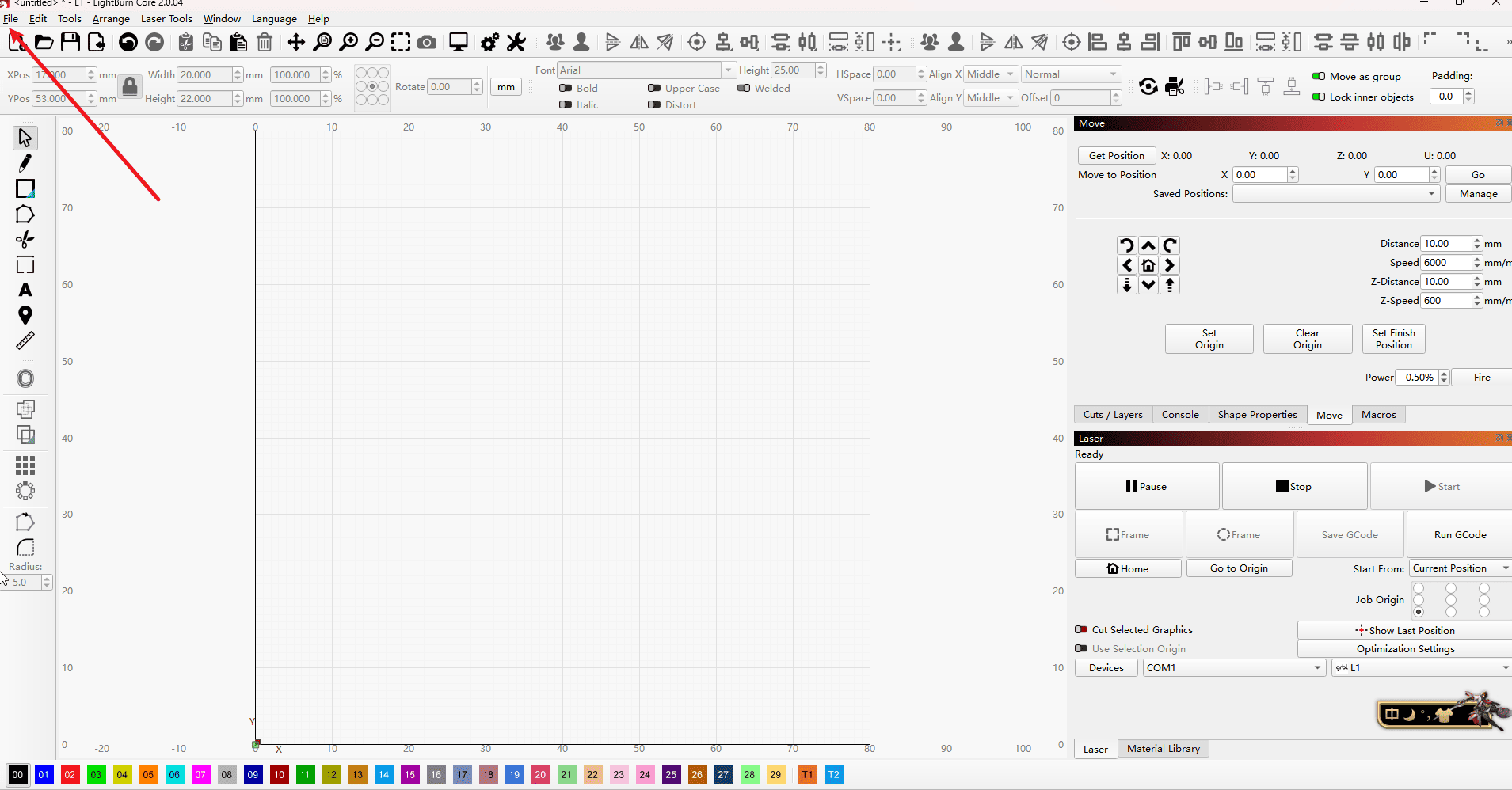Image resolution: width=1512 pixels, height=790 pixels.
Task: Choose the Create Text tool
Action: coord(25,291)
